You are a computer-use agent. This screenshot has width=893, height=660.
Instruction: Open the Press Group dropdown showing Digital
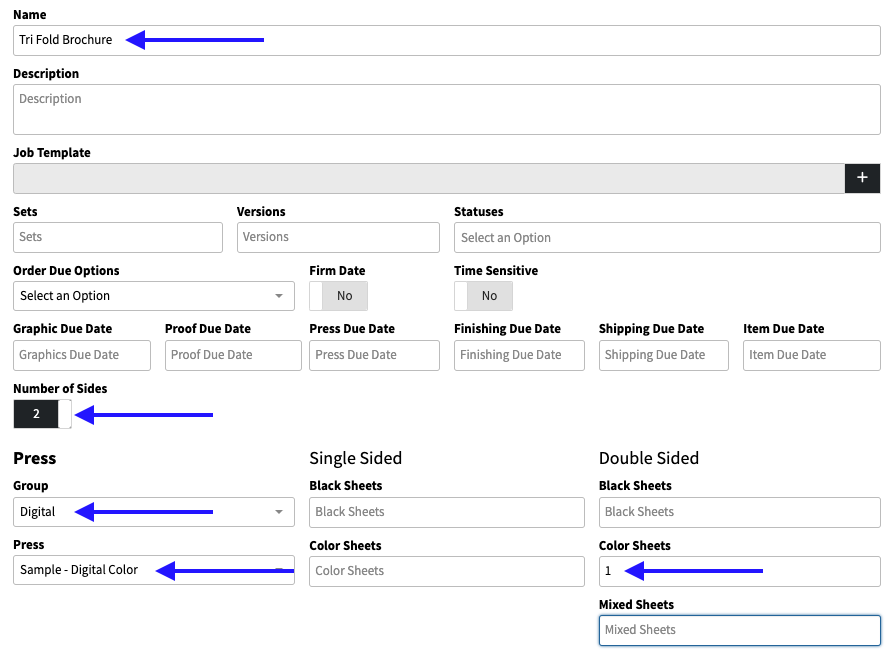click(154, 512)
